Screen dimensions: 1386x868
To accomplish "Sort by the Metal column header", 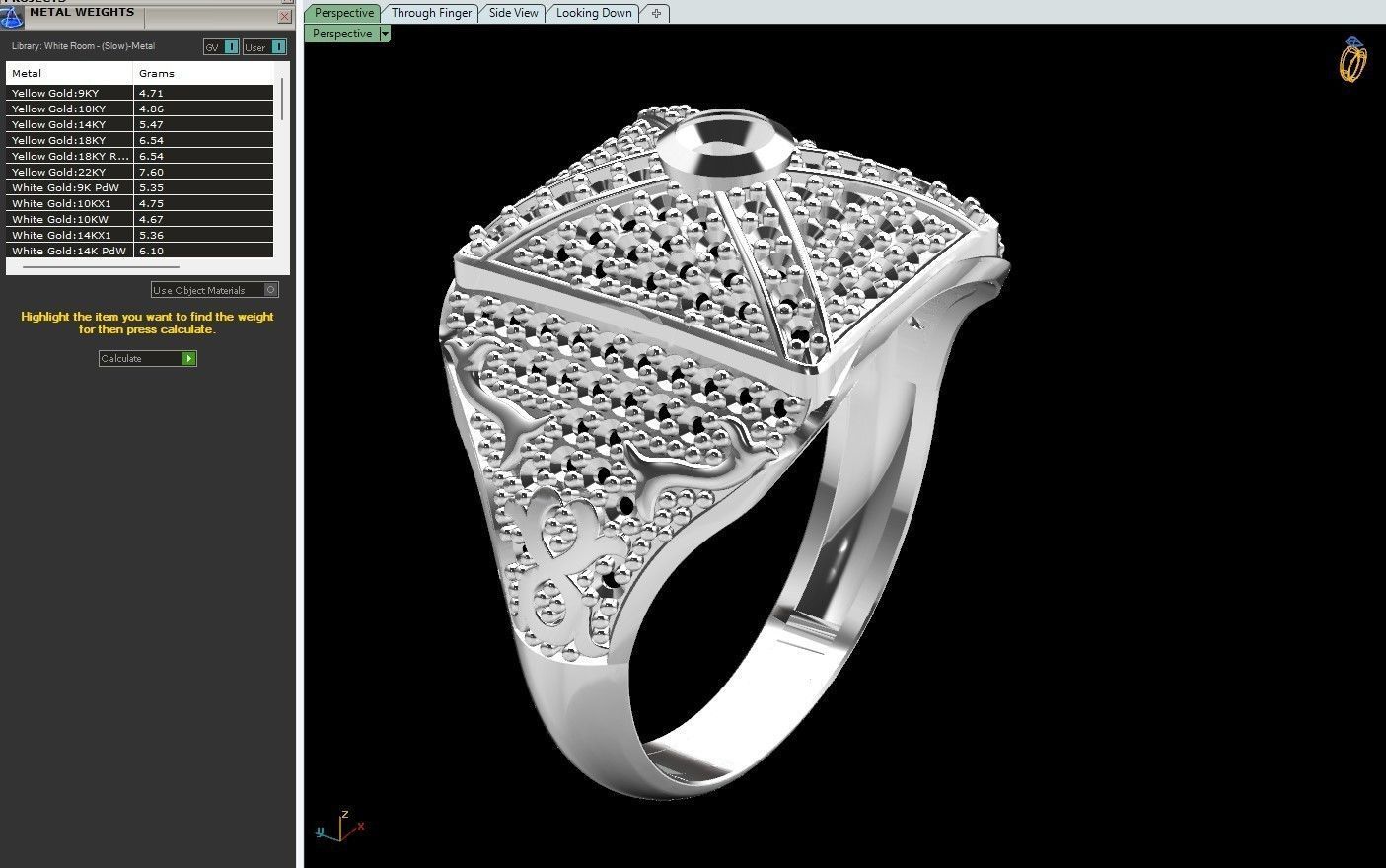I will coord(69,73).
